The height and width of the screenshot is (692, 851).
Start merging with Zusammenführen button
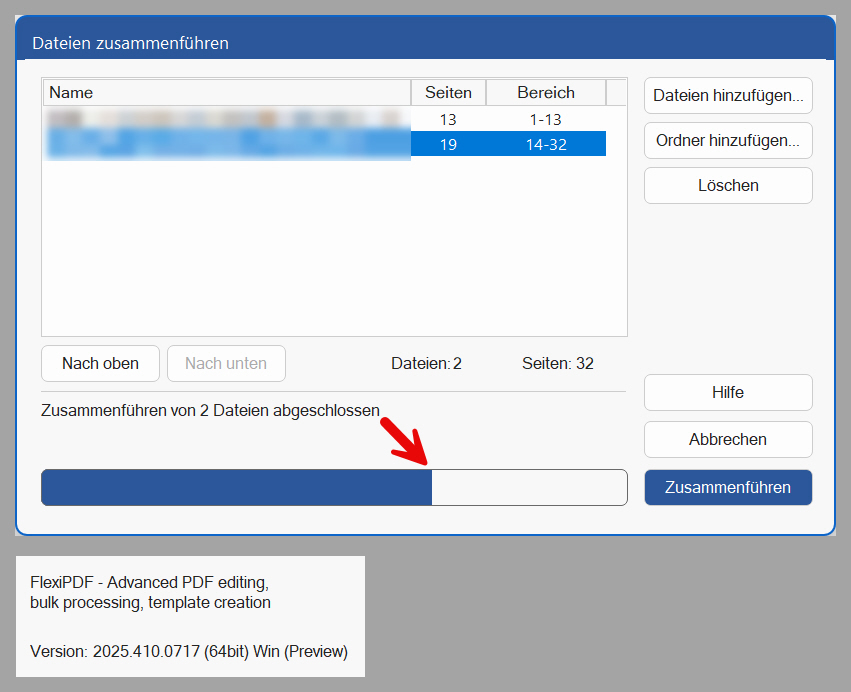[x=728, y=487]
